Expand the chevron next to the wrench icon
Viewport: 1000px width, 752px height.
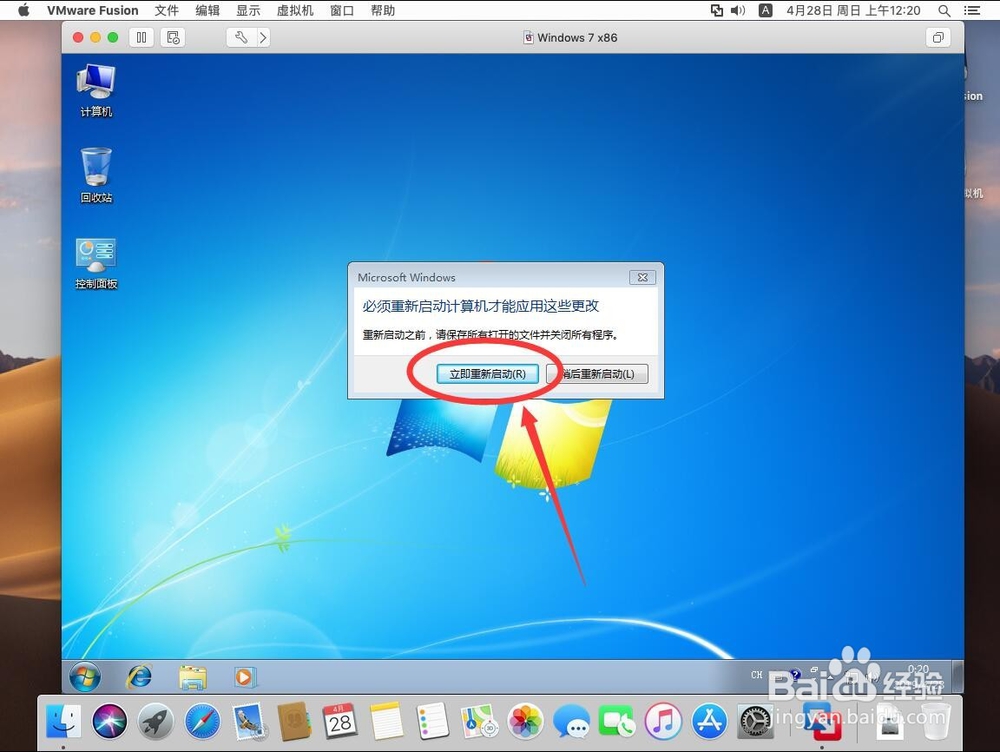263,37
